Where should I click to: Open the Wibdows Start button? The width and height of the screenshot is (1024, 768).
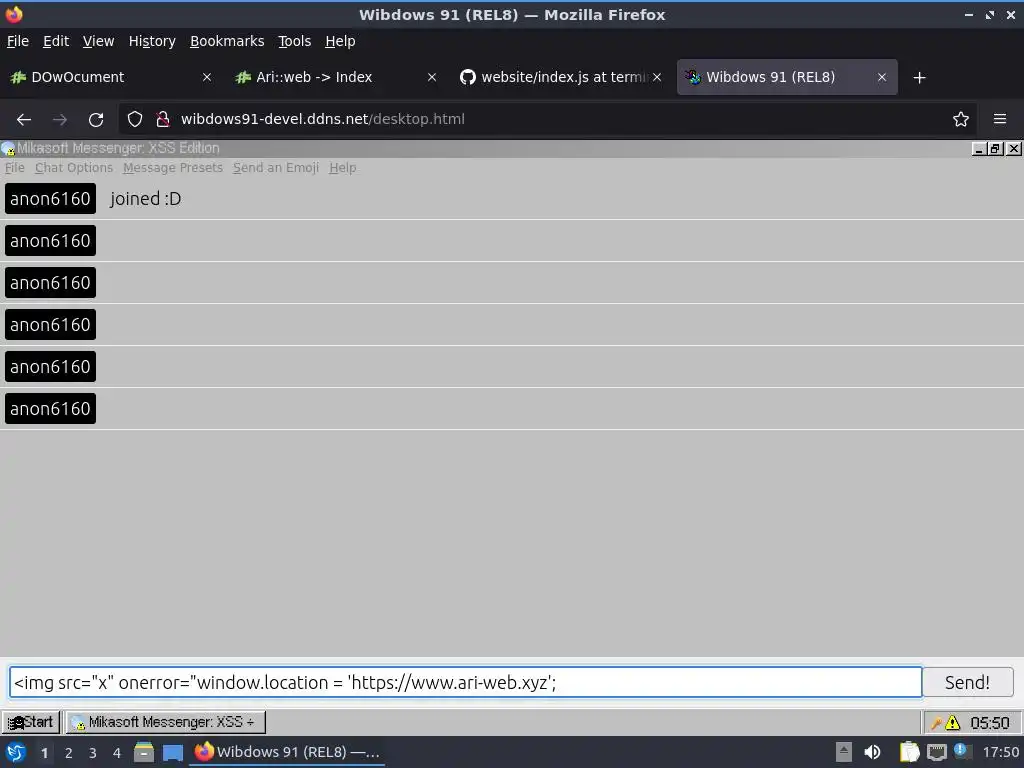[x=31, y=722]
